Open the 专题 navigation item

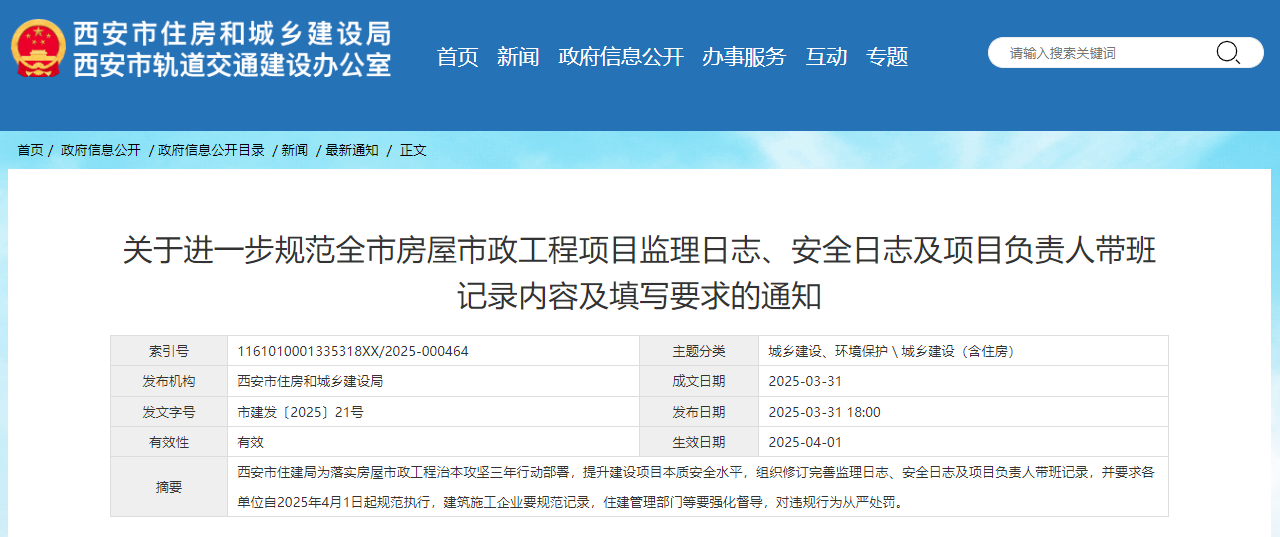[x=887, y=57]
